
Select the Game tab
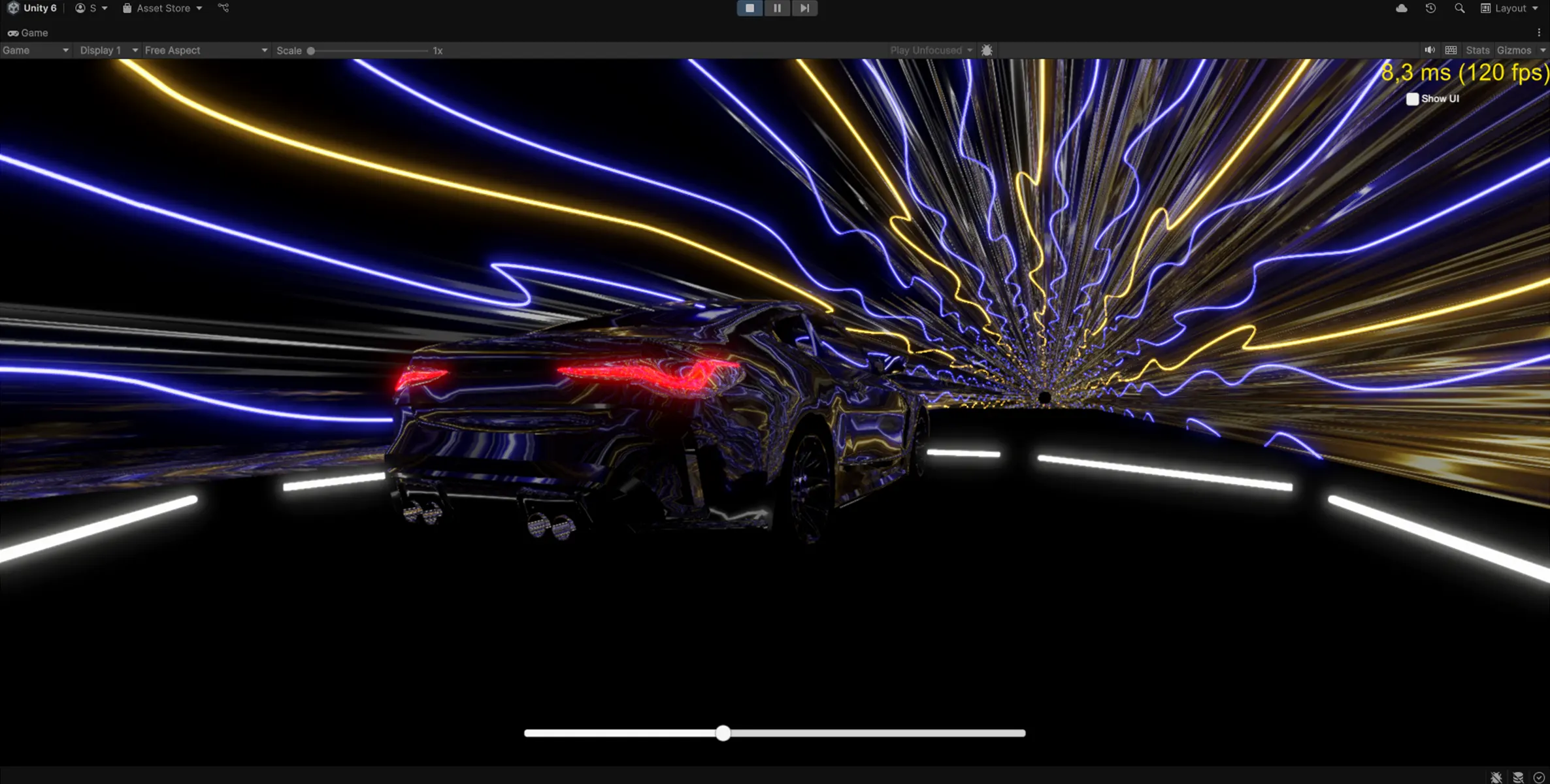[28, 33]
